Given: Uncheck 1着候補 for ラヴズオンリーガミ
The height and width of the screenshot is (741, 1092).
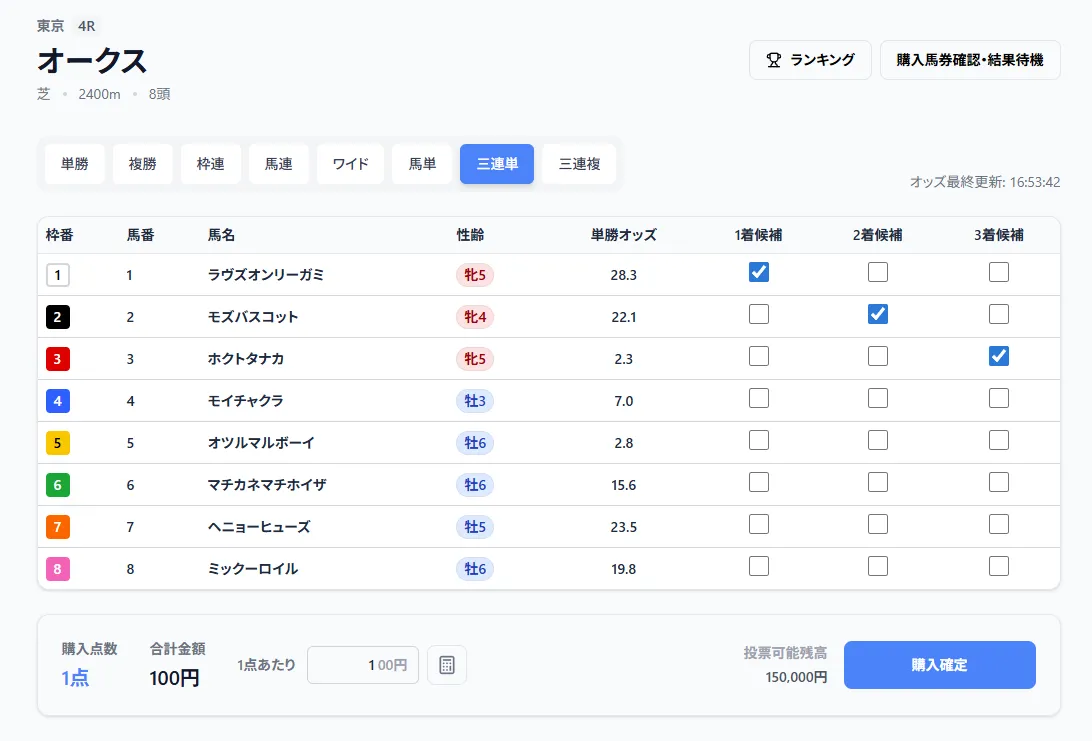Looking at the screenshot, I should 758,272.
